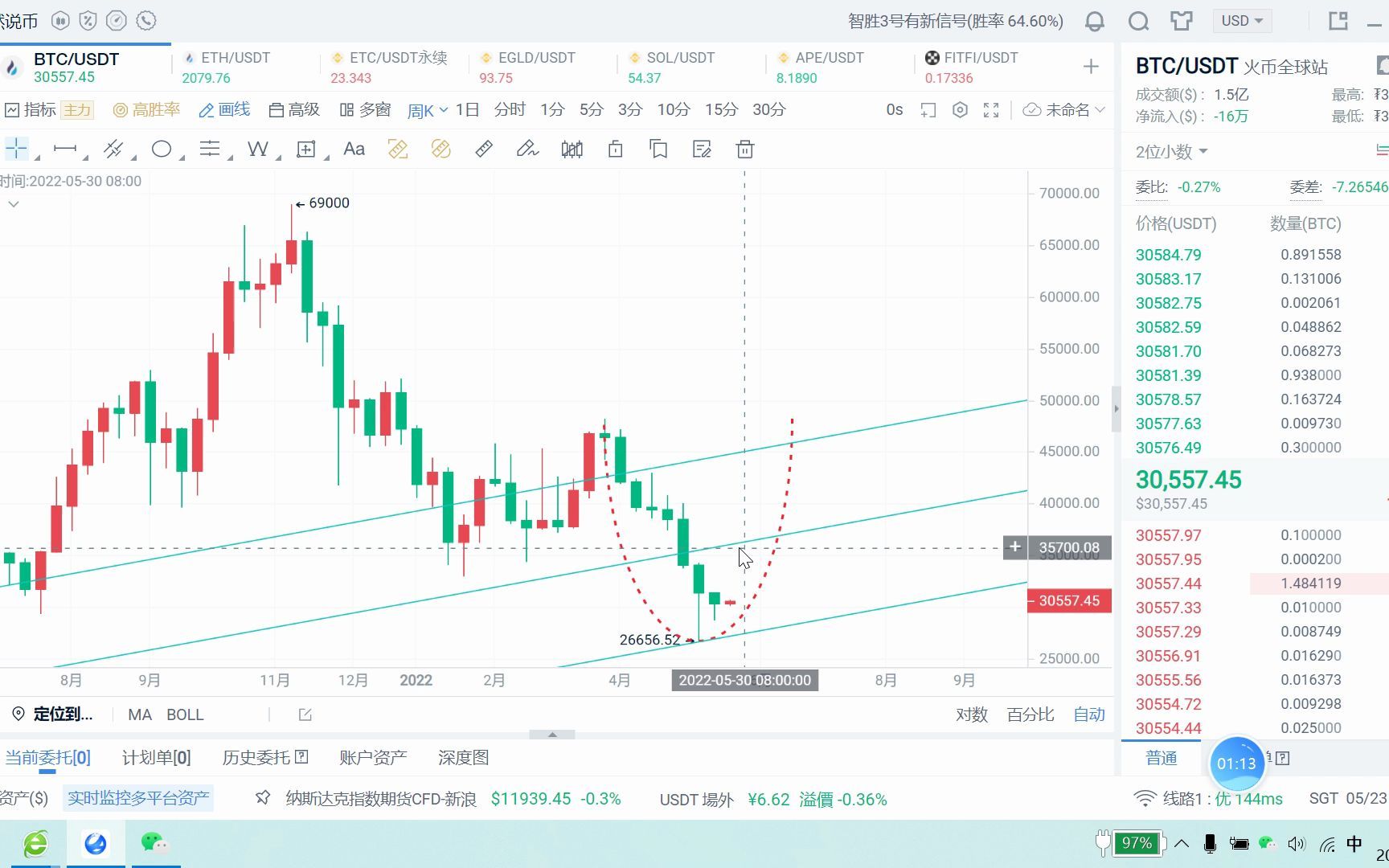This screenshot has width=1389, height=868.
Task: Click the screenshot crop icon near 0s
Action: coord(928,110)
